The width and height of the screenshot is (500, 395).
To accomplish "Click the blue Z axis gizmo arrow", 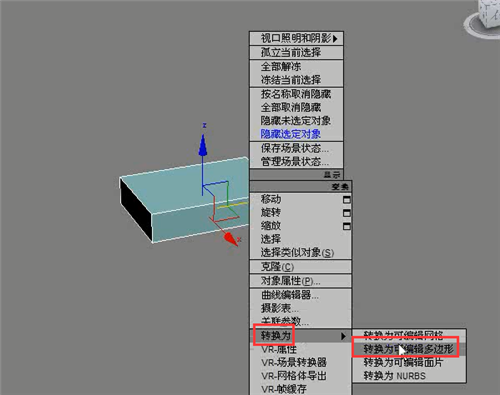I will pos(203,145).
